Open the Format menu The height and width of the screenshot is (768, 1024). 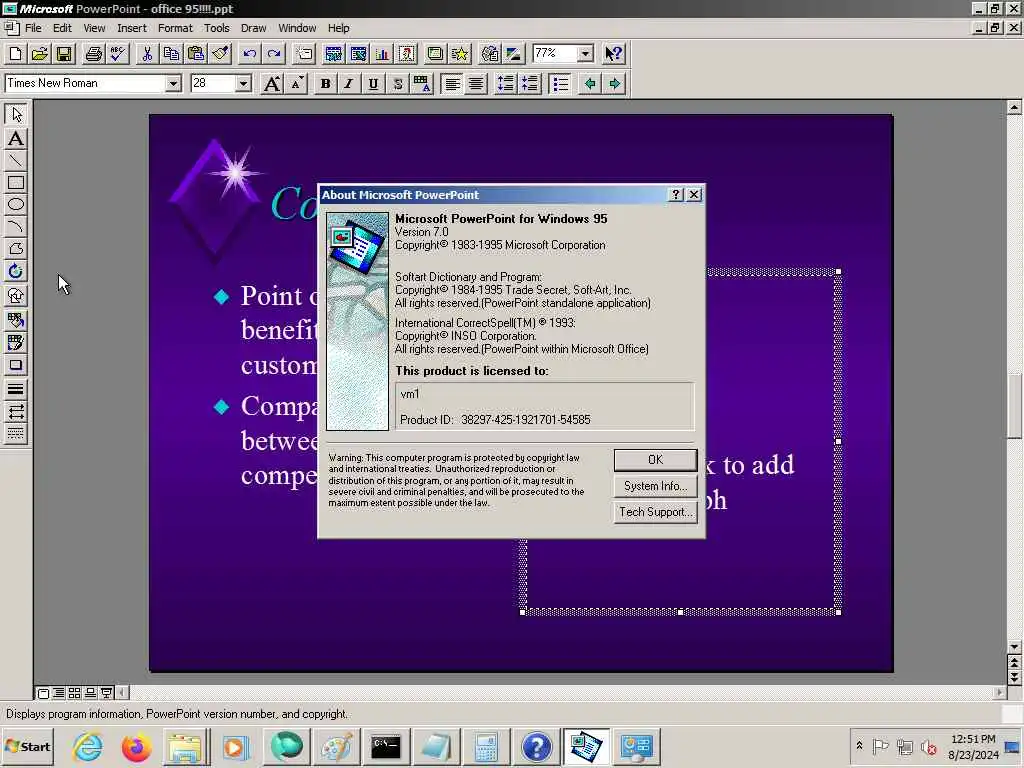[x=175, y=28]
